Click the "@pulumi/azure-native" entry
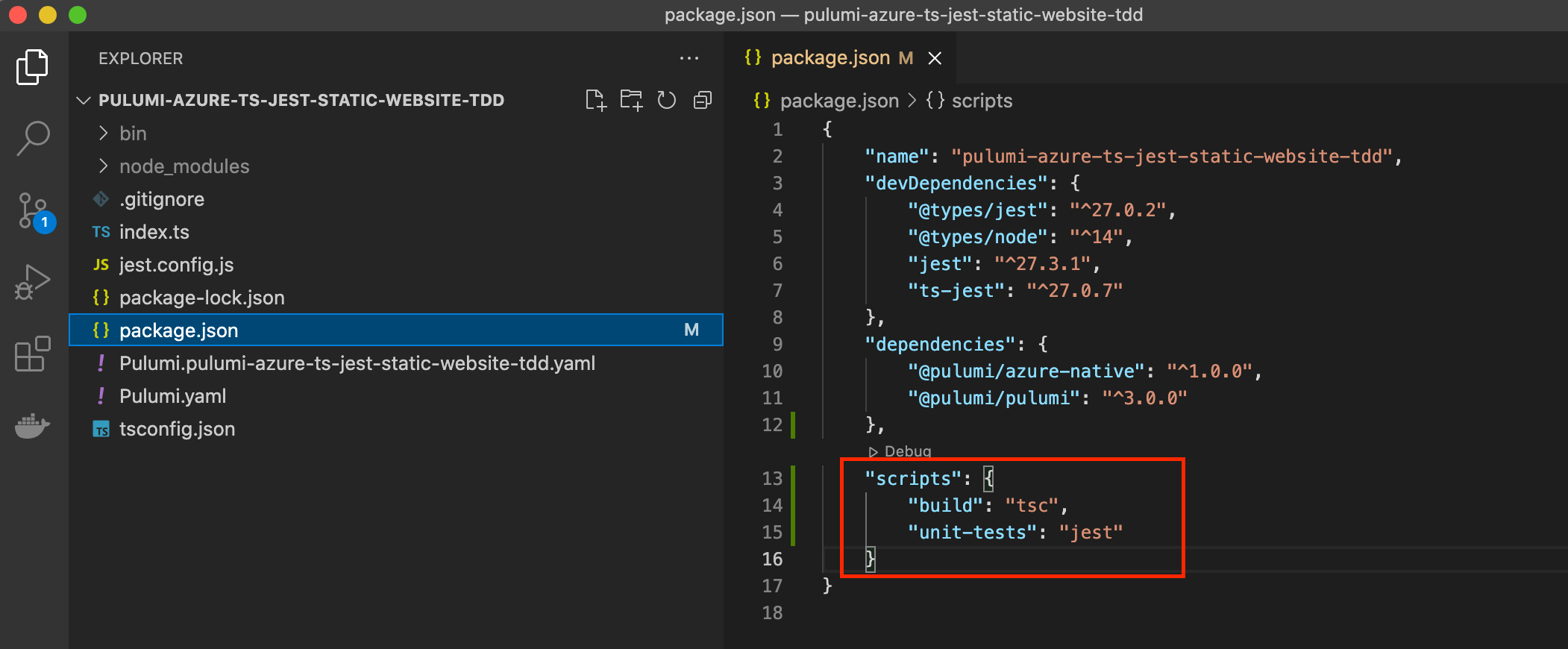 pos(1026,371)
